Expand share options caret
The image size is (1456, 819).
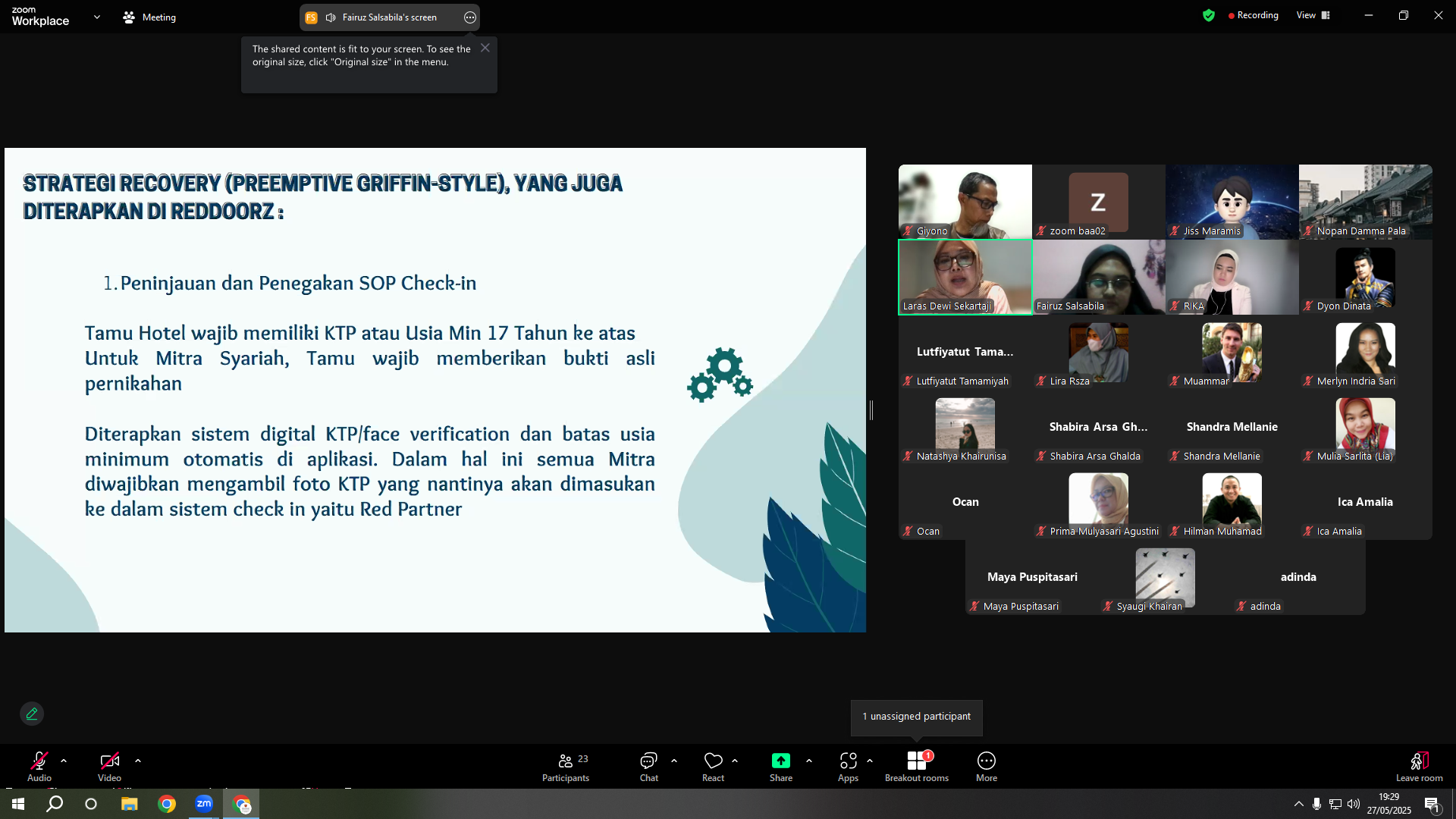pos(809,761)
